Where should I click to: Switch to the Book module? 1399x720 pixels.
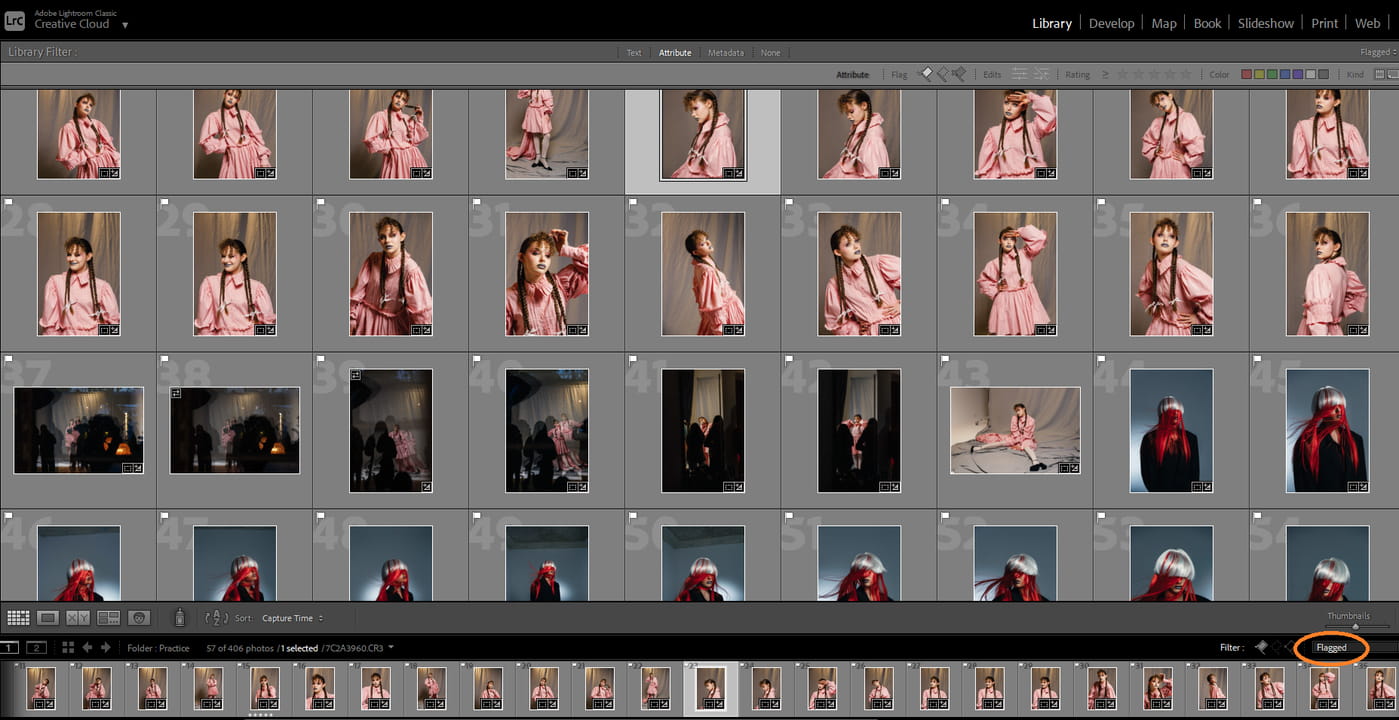1207,23
